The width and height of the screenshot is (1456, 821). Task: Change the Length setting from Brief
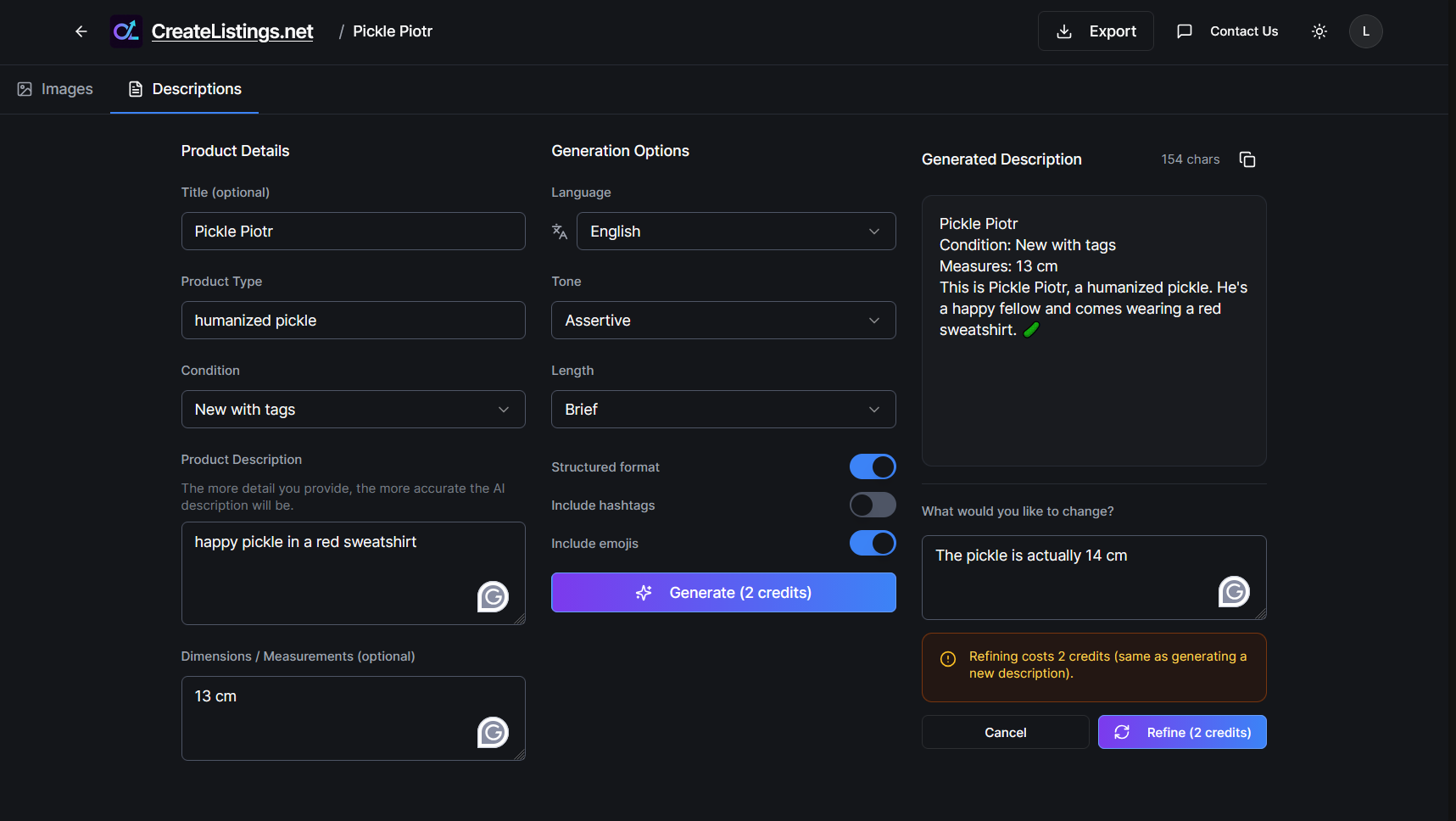click(x=722, y=409)
